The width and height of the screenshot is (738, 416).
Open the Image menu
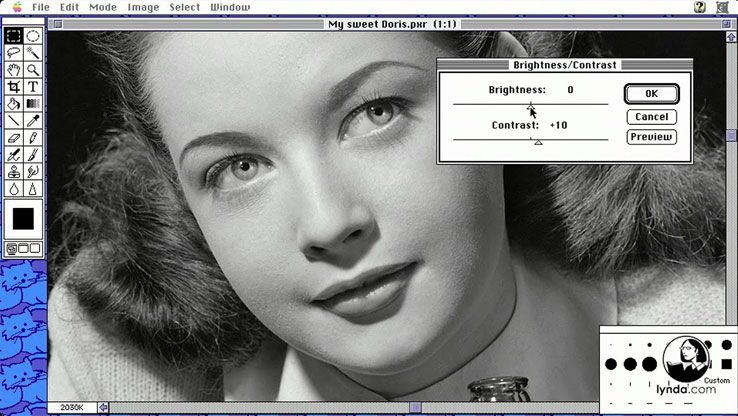pos(143,7)
